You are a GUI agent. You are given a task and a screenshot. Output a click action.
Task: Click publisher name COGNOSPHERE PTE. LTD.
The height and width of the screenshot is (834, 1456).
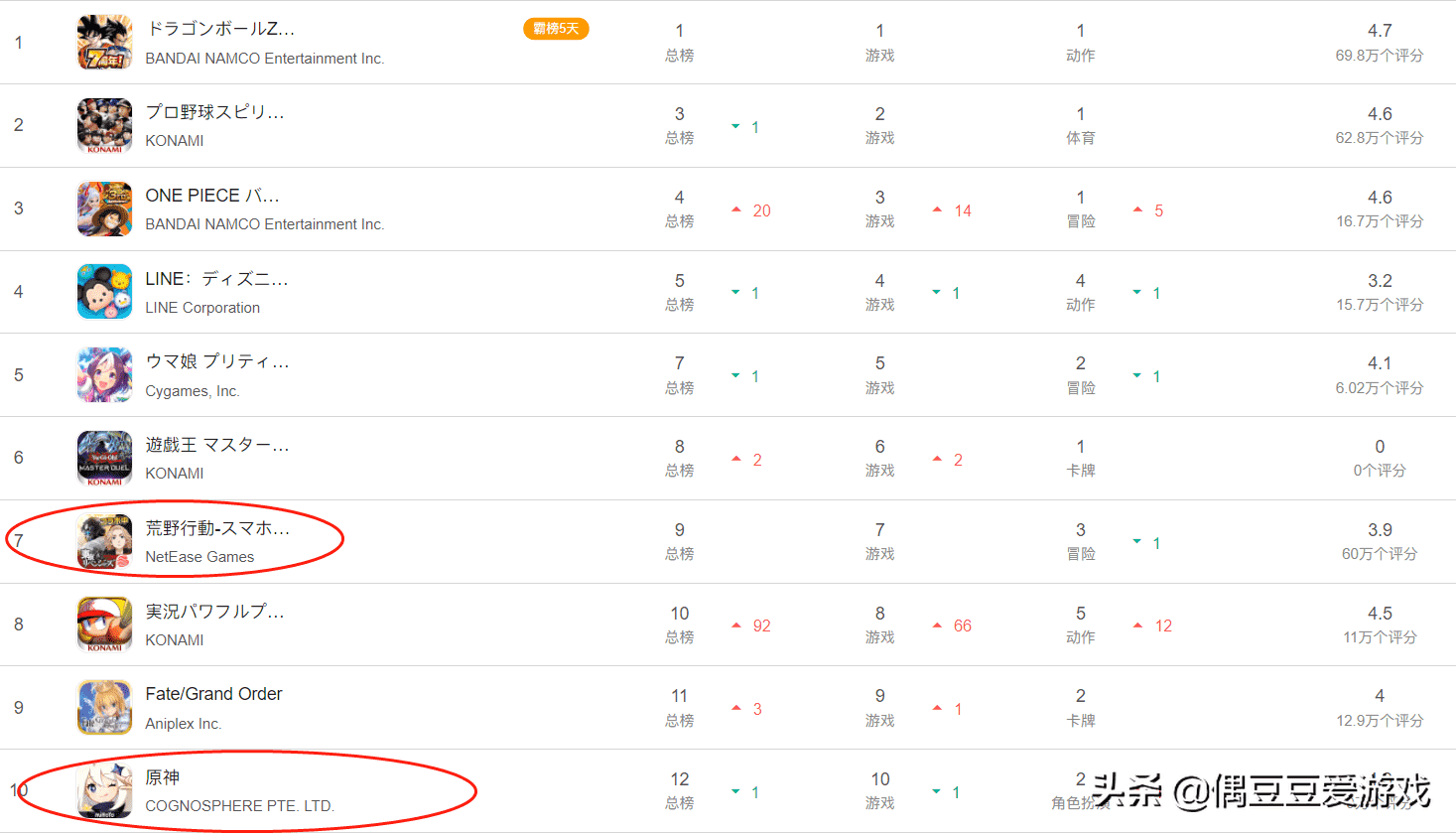tap(240, 806)
